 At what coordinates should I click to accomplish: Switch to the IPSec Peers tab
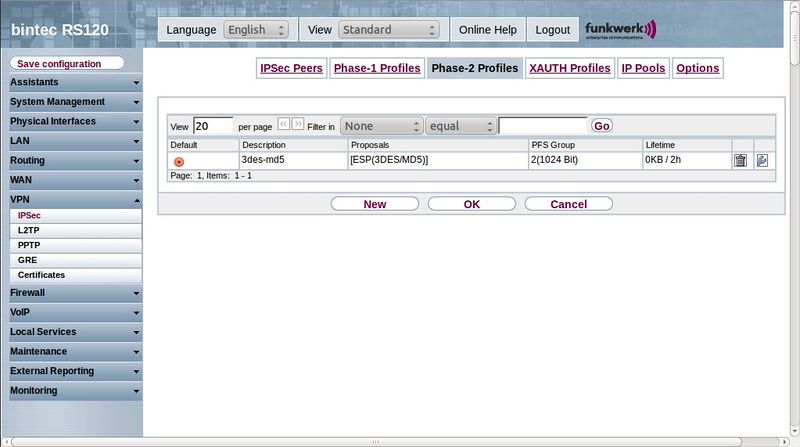click(x=289, y=68)
